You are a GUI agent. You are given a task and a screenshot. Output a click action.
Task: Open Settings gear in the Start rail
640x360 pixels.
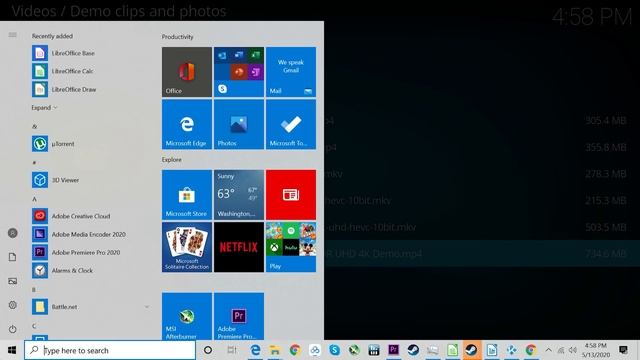(13, 305)
